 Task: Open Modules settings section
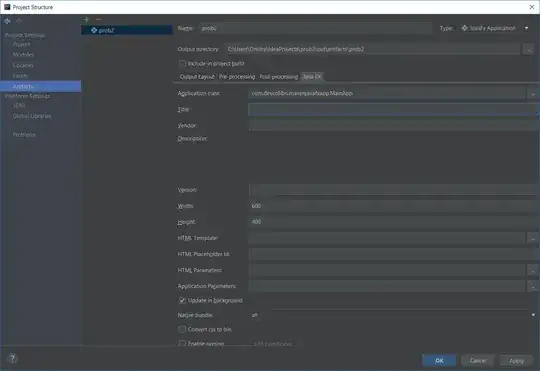click(23, 55)
